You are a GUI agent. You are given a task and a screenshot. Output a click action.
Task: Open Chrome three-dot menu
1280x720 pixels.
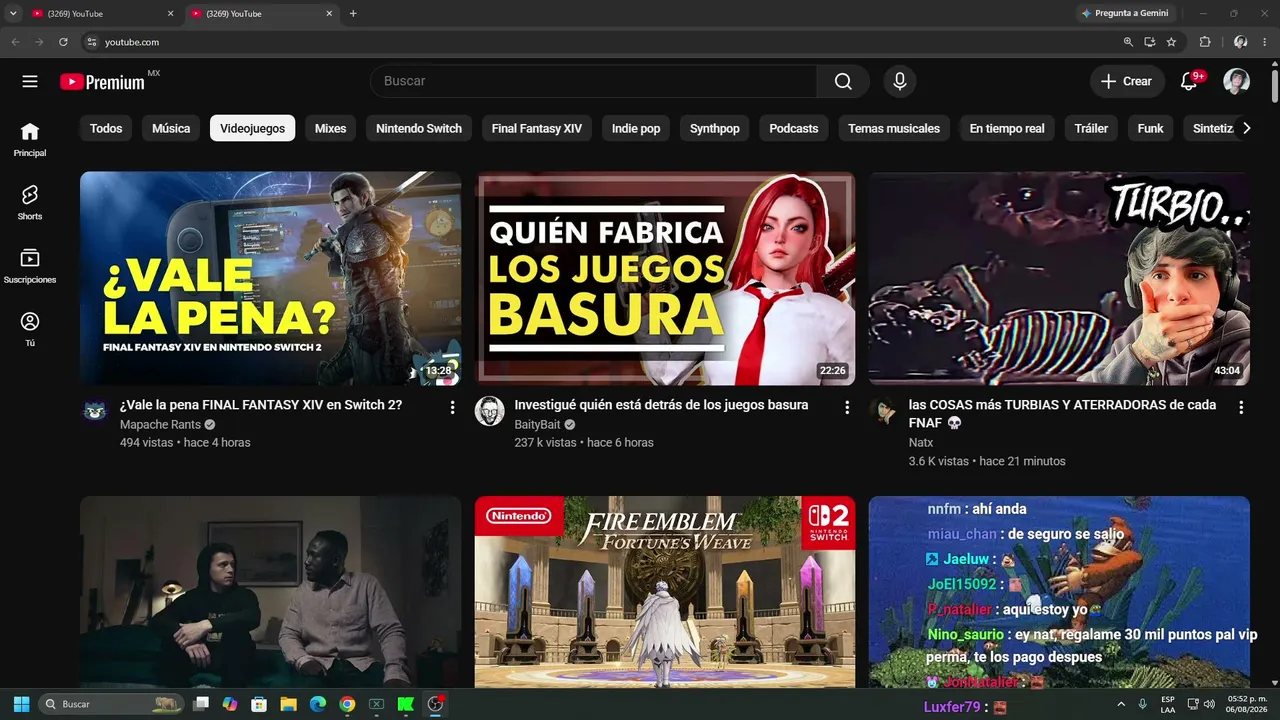coord(1266,42)
